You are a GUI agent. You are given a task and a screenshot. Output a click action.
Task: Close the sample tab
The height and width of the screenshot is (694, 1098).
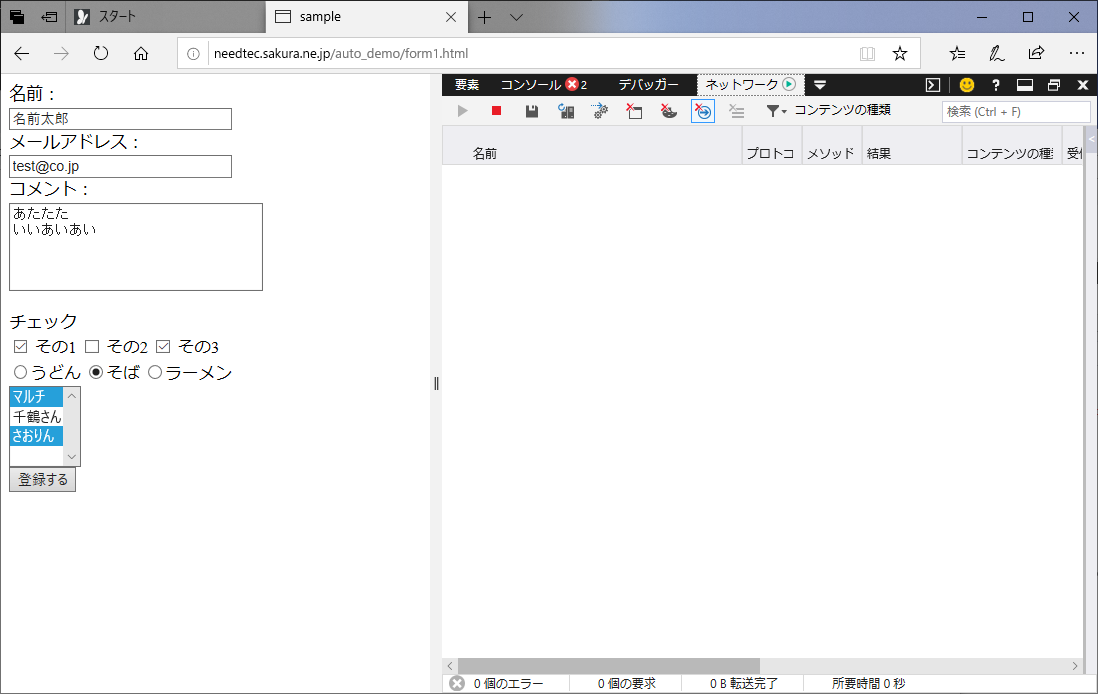[451, 17]
